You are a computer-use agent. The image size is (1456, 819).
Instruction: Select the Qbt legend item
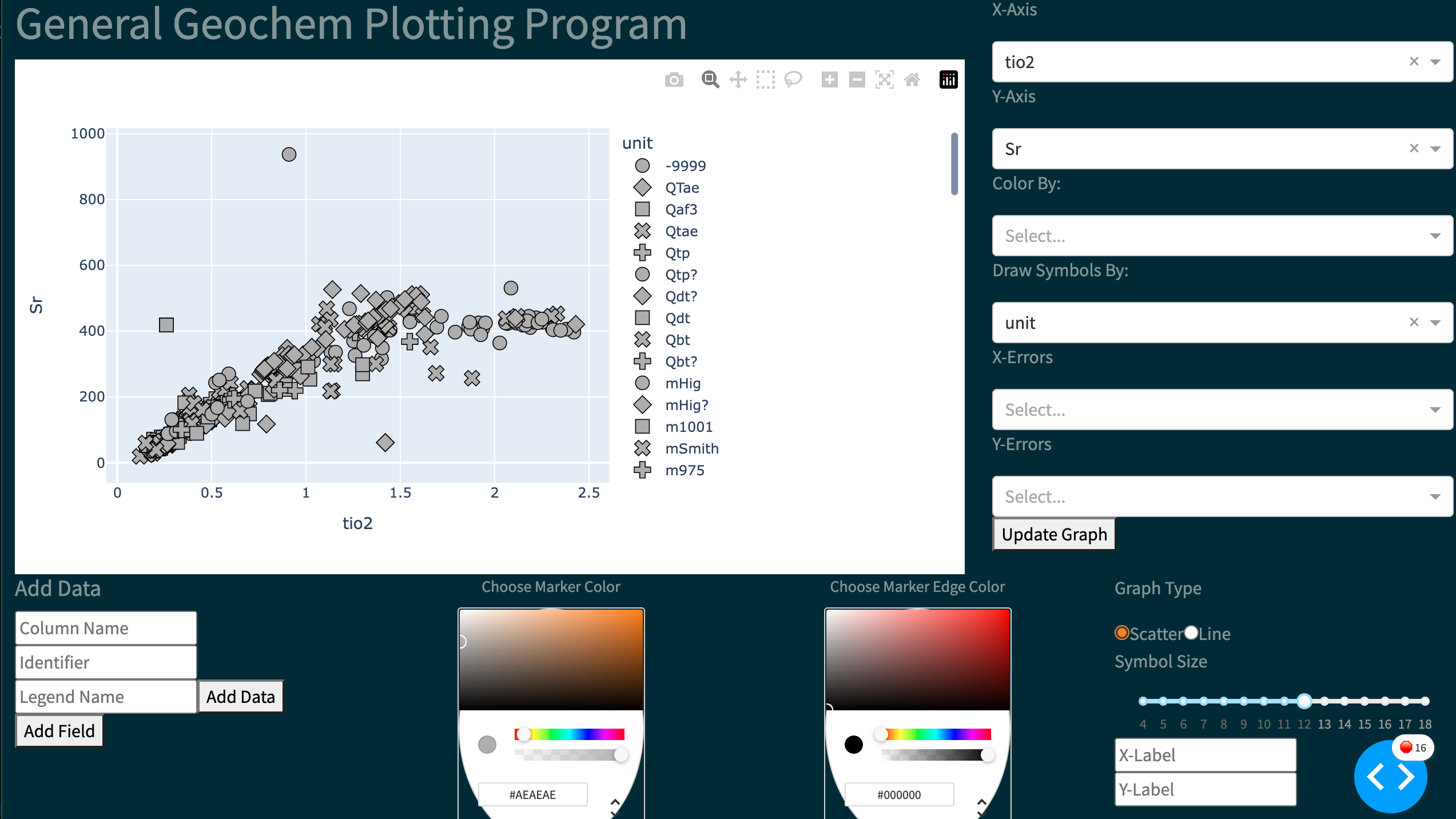pos(677,340)
